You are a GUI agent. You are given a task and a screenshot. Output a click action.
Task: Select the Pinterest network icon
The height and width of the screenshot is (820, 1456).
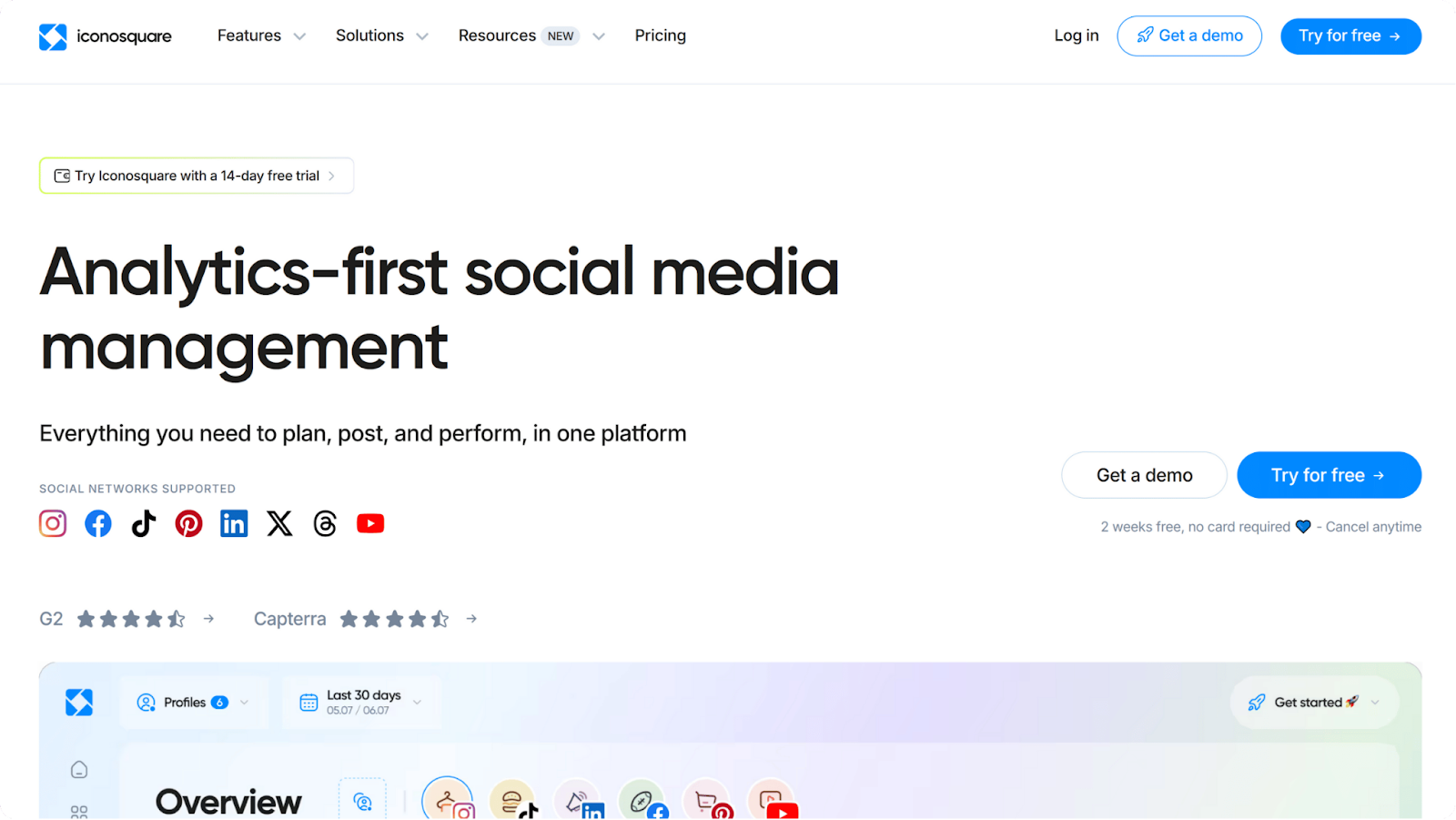pyautogui.click(x=188, y=523)
